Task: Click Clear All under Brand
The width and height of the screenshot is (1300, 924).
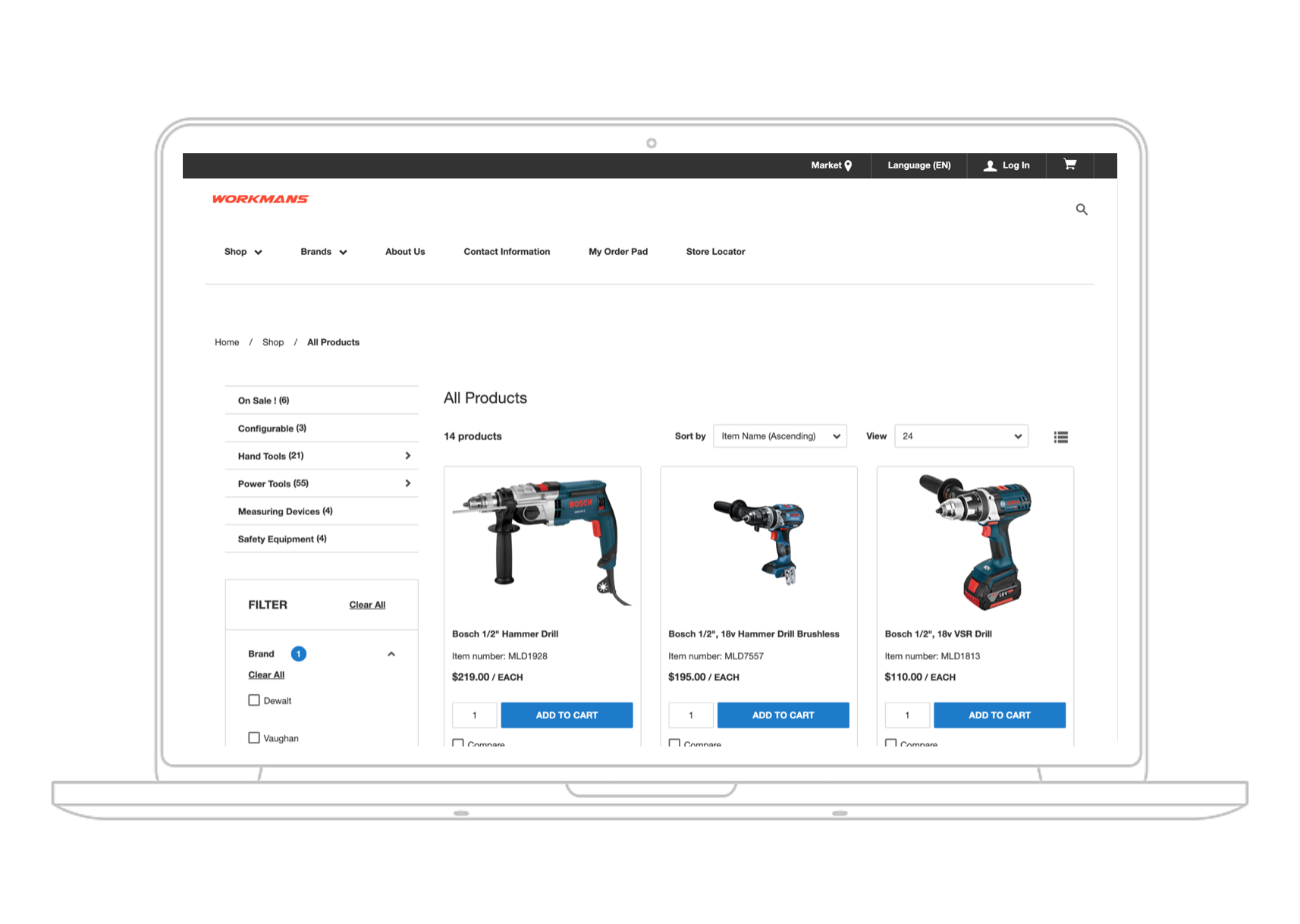Action: pyautogui.click(x=266, y=674)
